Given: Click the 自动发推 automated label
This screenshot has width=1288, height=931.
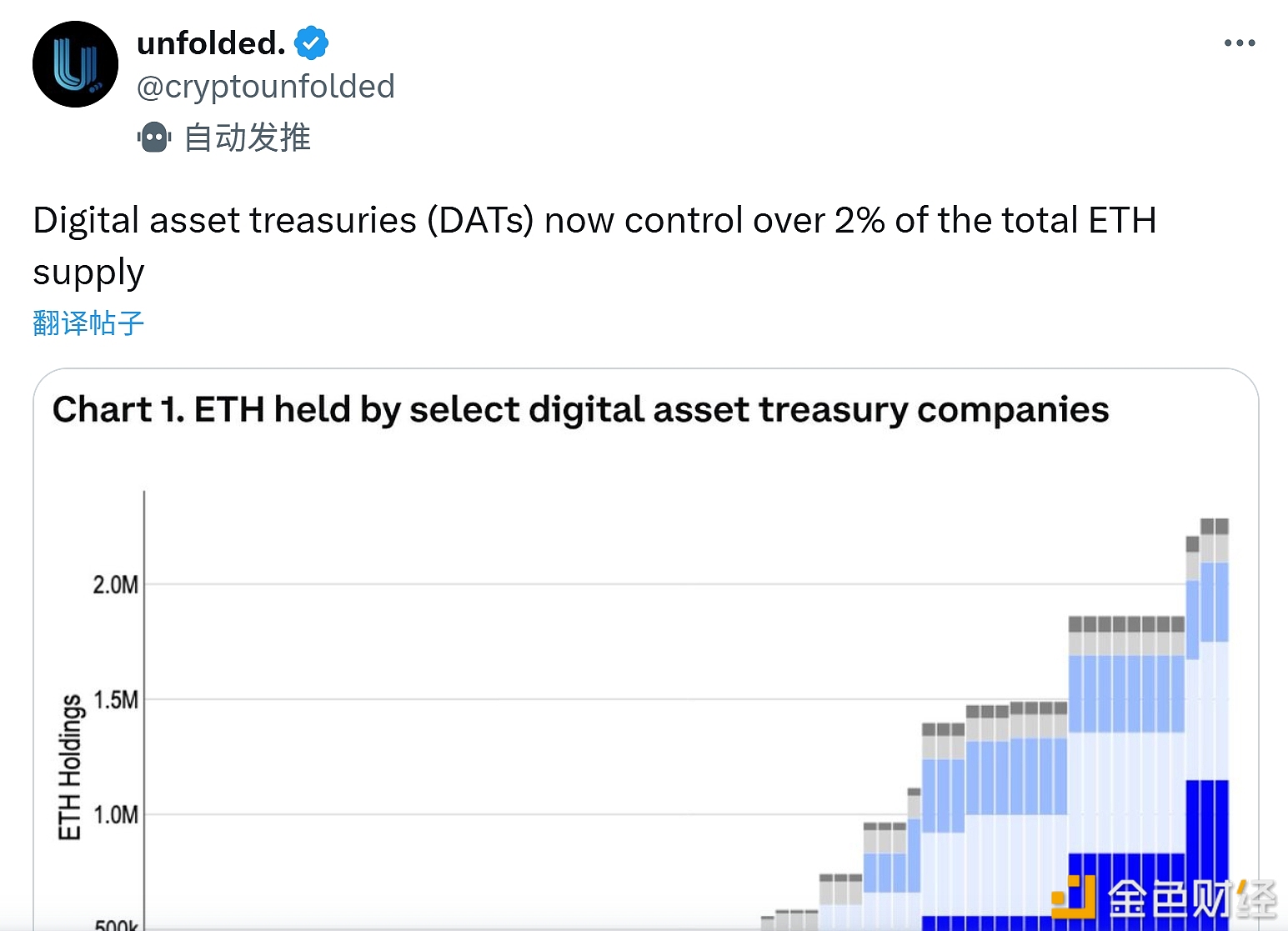Looking at the screenshot, I should pyautogui.click(x=247, y=138).
